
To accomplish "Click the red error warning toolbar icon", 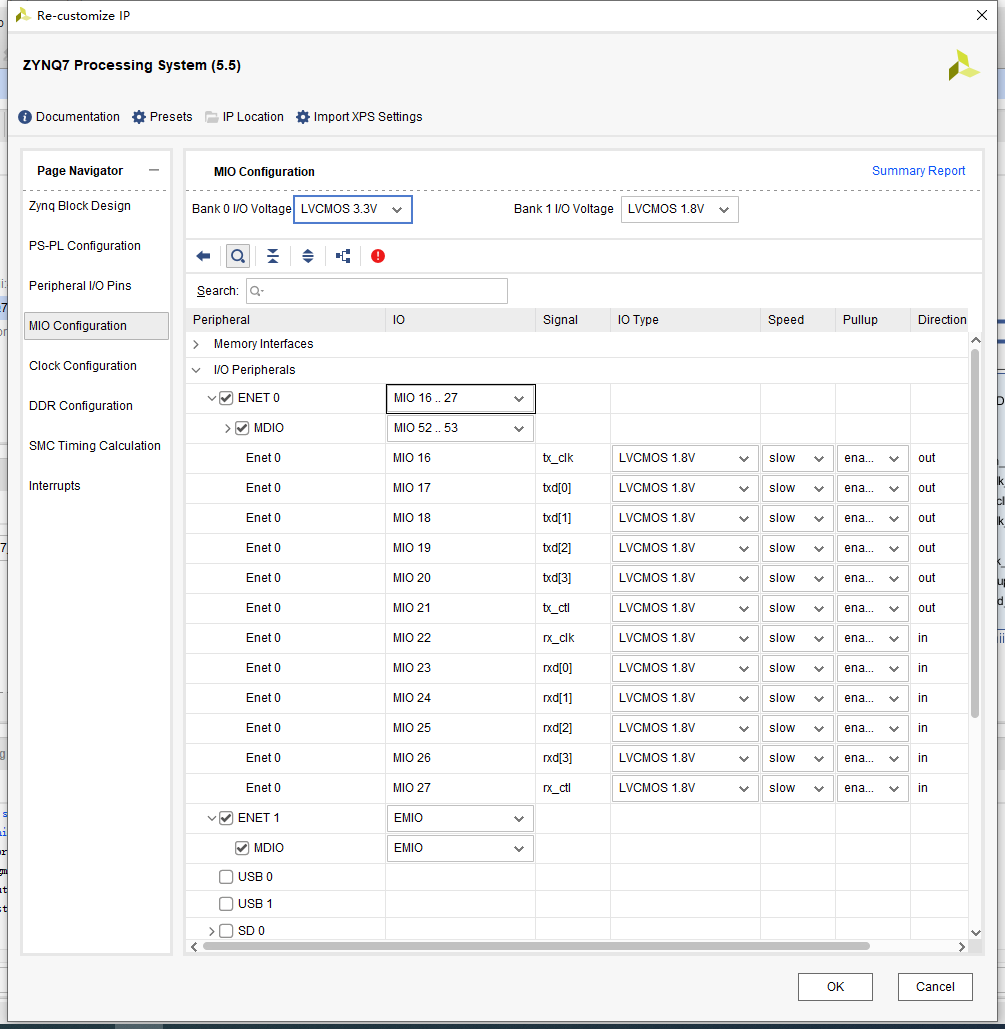I will point(377,256).
